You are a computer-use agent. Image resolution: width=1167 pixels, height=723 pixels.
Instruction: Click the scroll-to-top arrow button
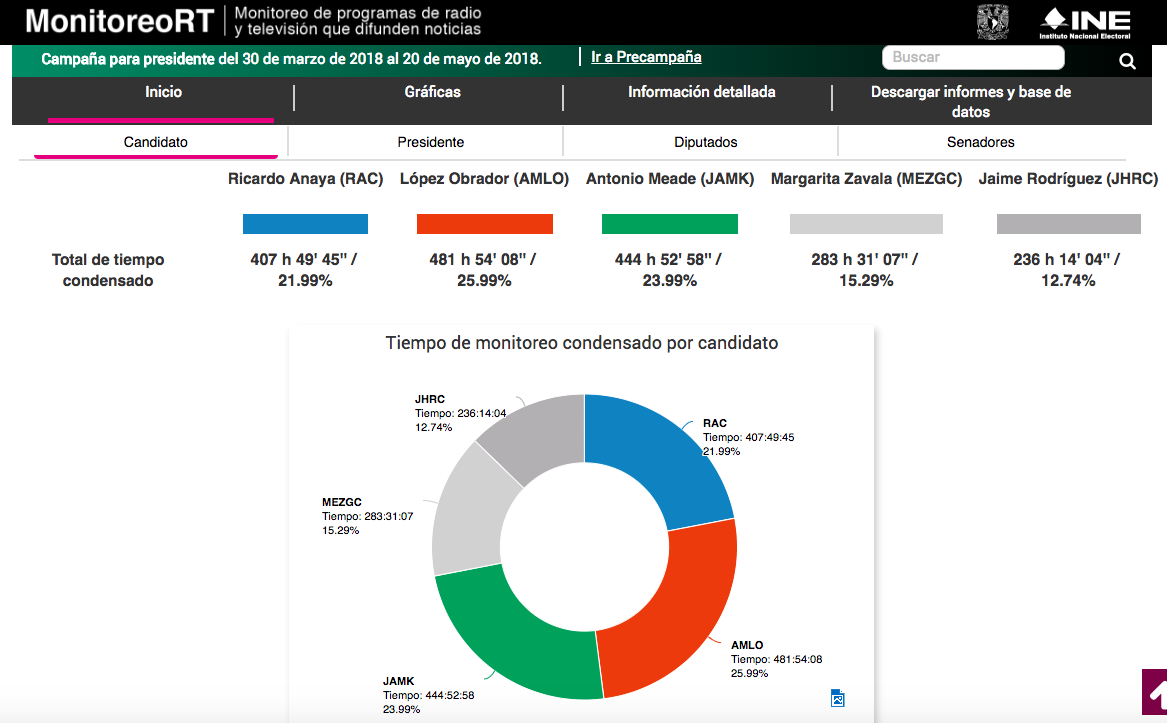click(x=1154, y=692)
